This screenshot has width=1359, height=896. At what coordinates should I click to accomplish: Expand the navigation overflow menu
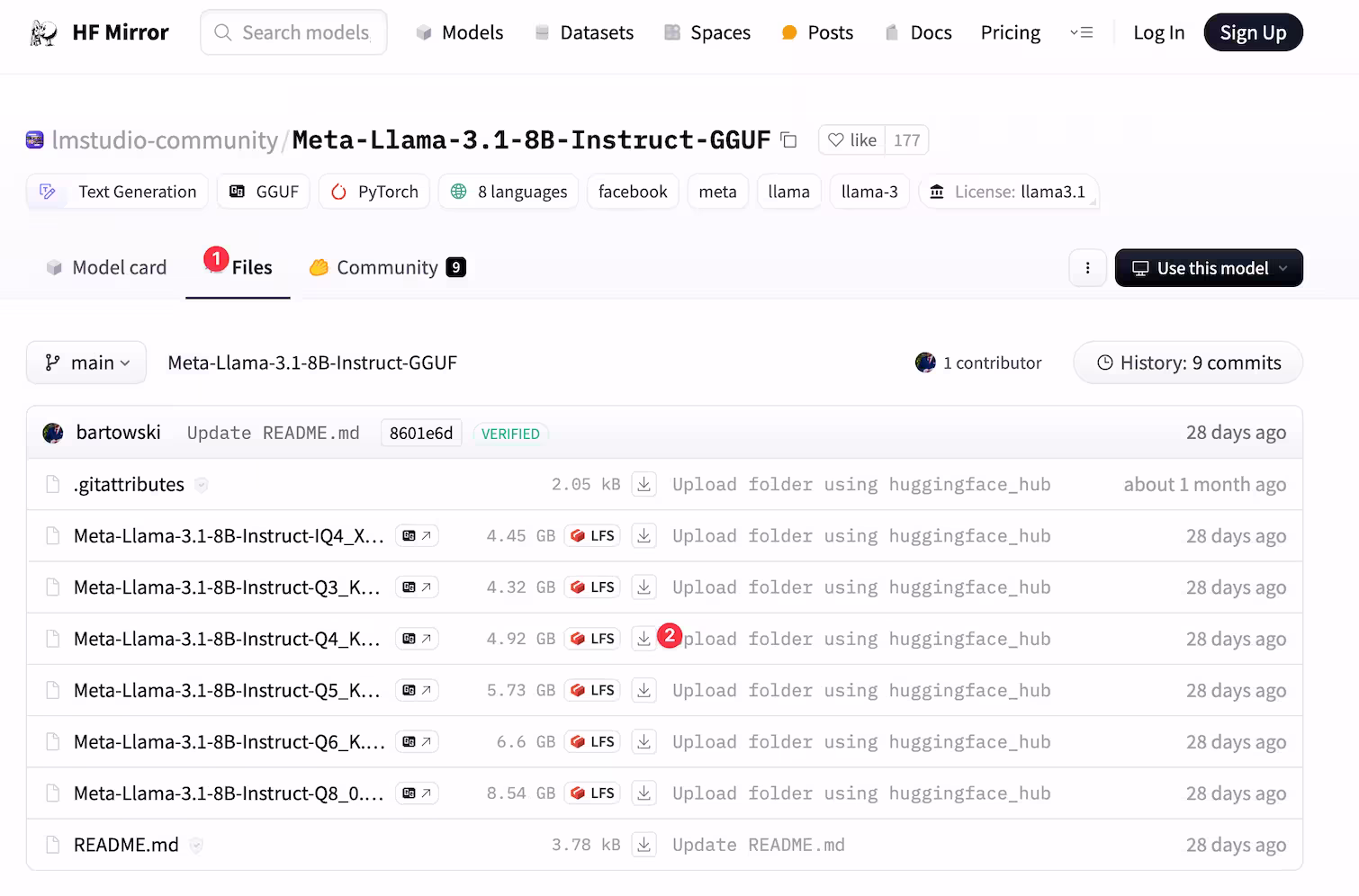pyautogui.click(x=1081, y=32)
